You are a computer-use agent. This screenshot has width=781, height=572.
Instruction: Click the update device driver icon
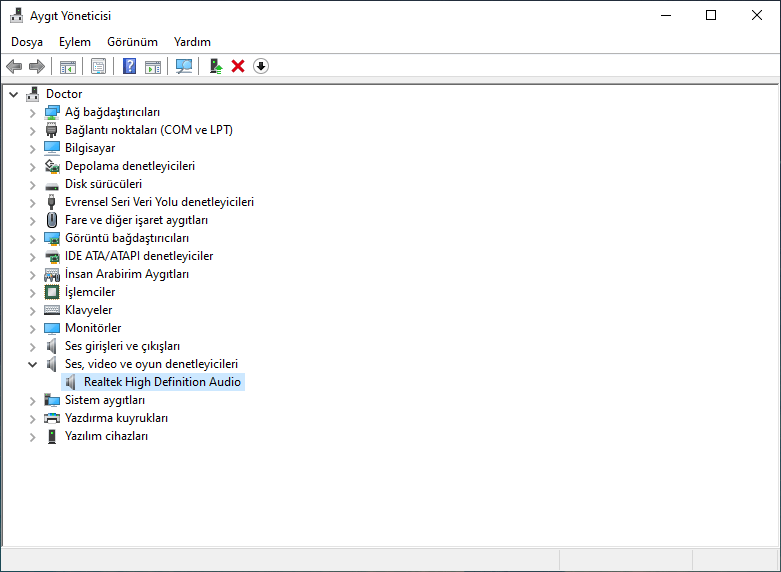pyautogui.click(x=215, y=66)
